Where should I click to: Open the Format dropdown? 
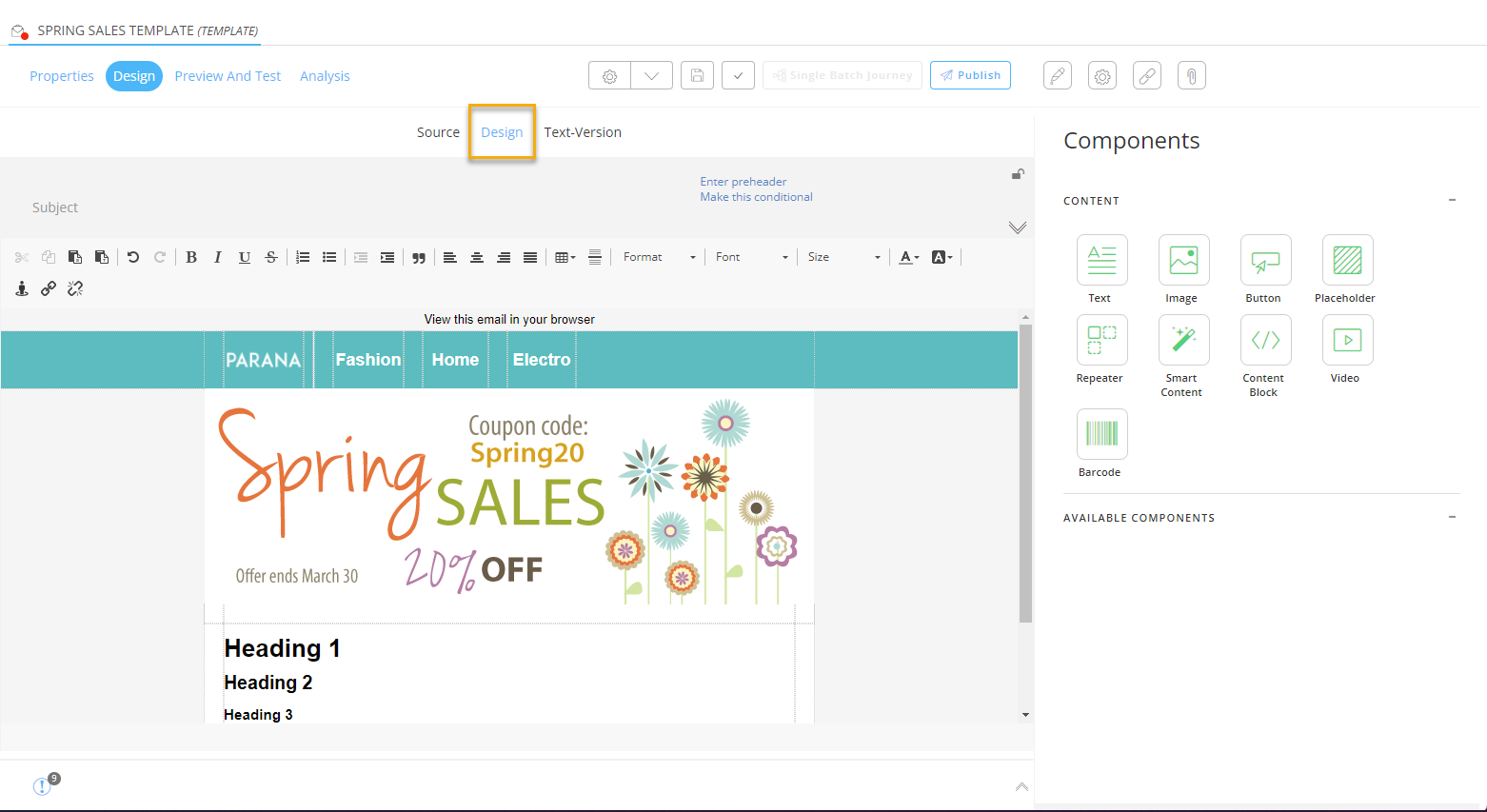(x=659, y=258)
